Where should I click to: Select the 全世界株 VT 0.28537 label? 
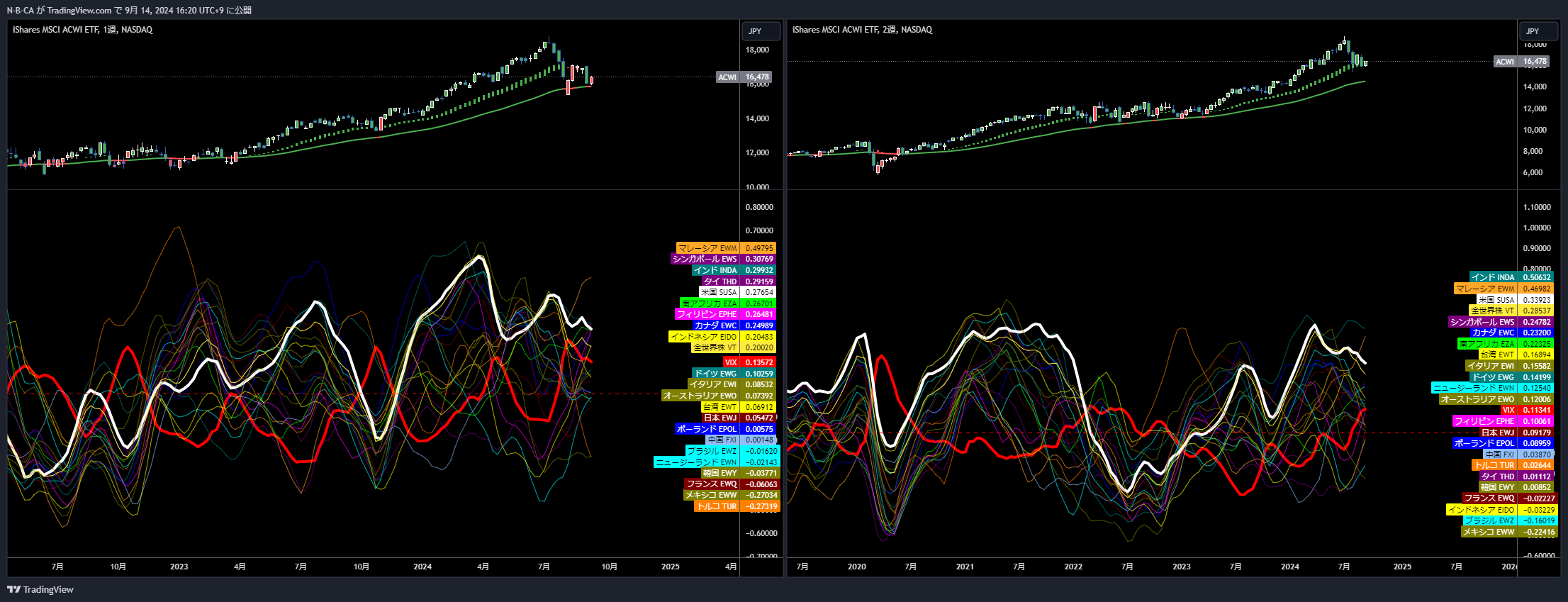[1511, 311]
